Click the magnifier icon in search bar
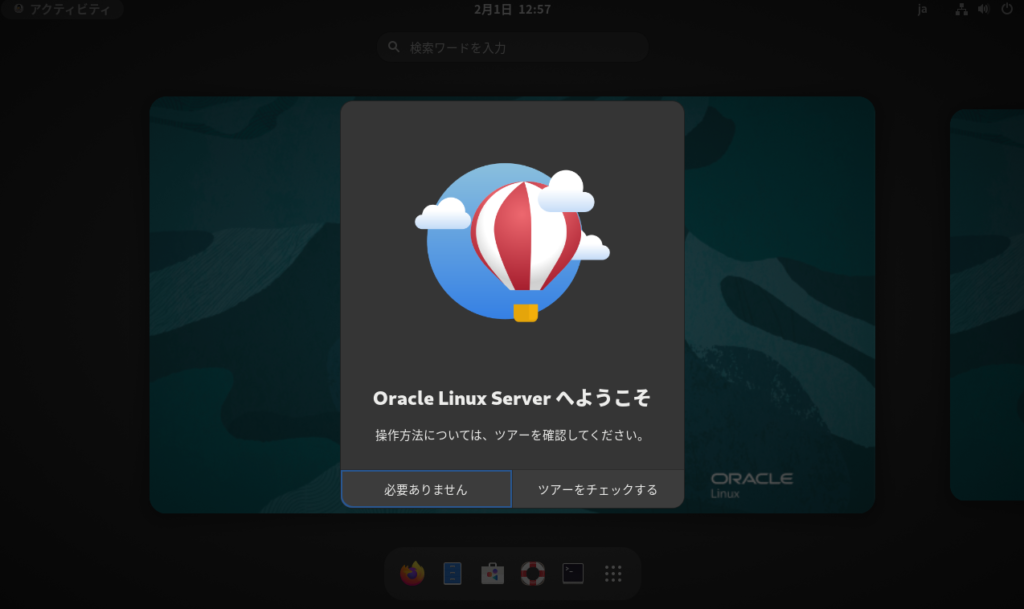 click(394, 47)
